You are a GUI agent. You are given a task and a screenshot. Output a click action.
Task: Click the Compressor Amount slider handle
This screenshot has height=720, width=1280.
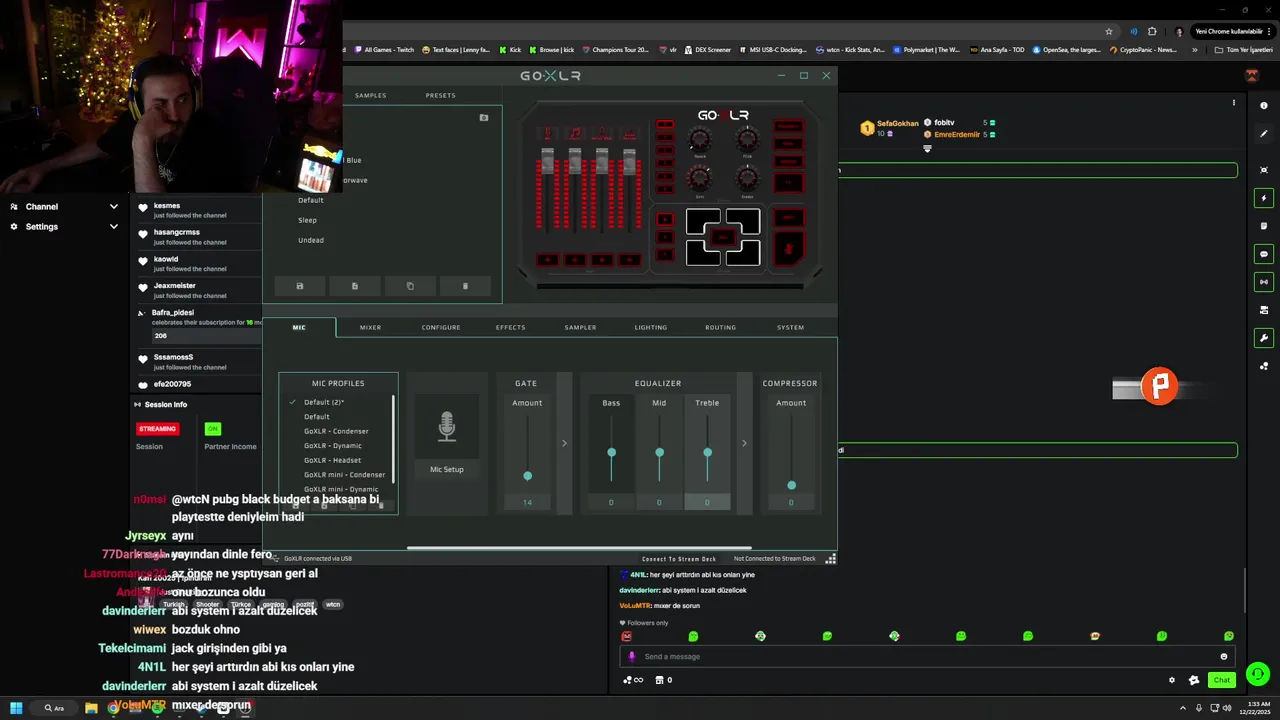791,485
